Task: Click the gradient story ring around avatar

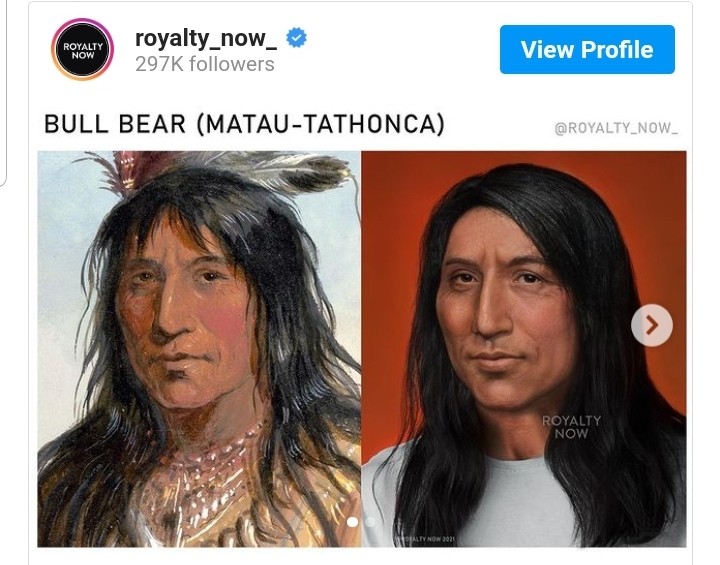Action: (x=83, y=21)
